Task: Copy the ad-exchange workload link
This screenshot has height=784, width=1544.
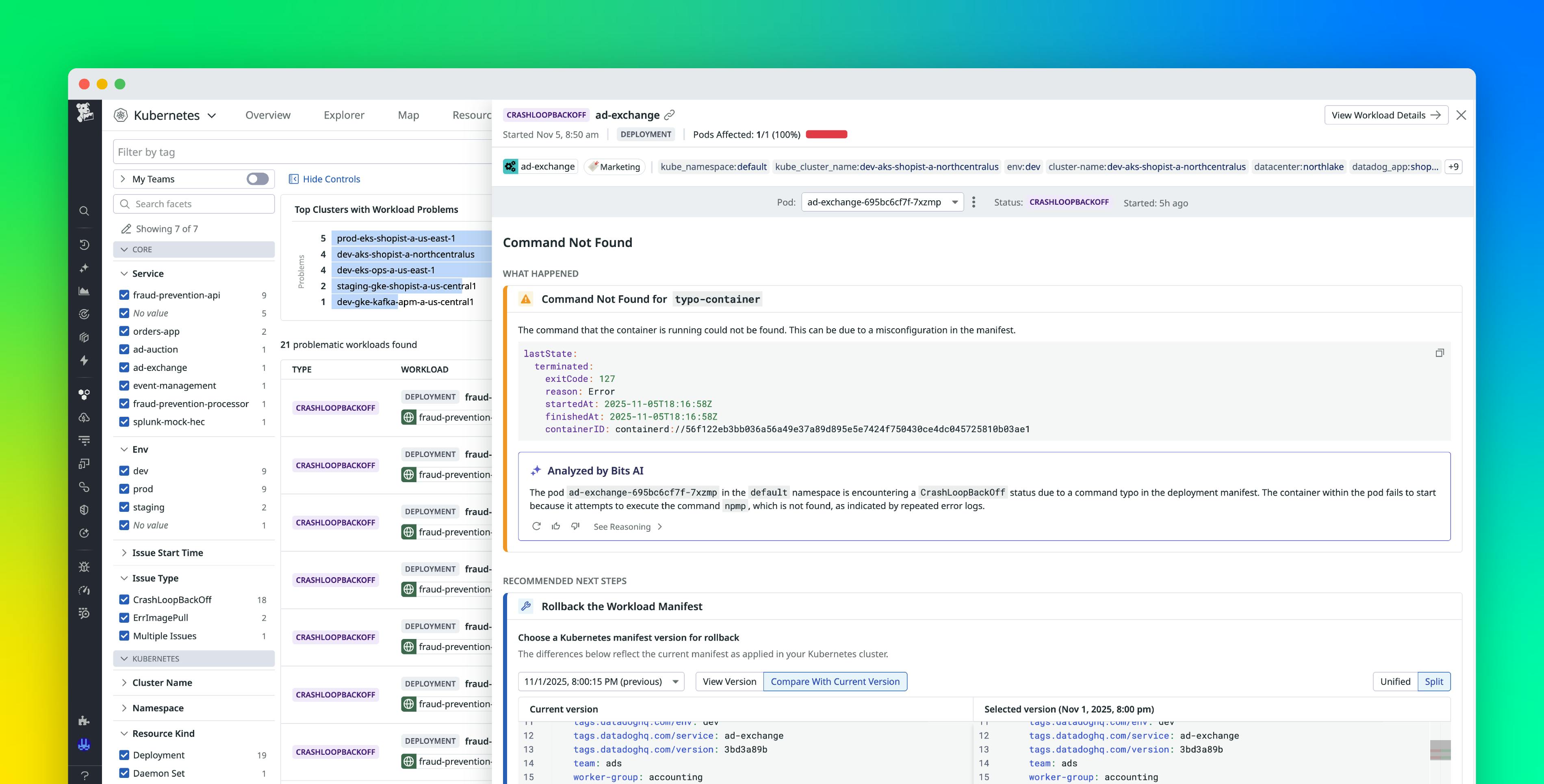Action: (x=670, y=115)
